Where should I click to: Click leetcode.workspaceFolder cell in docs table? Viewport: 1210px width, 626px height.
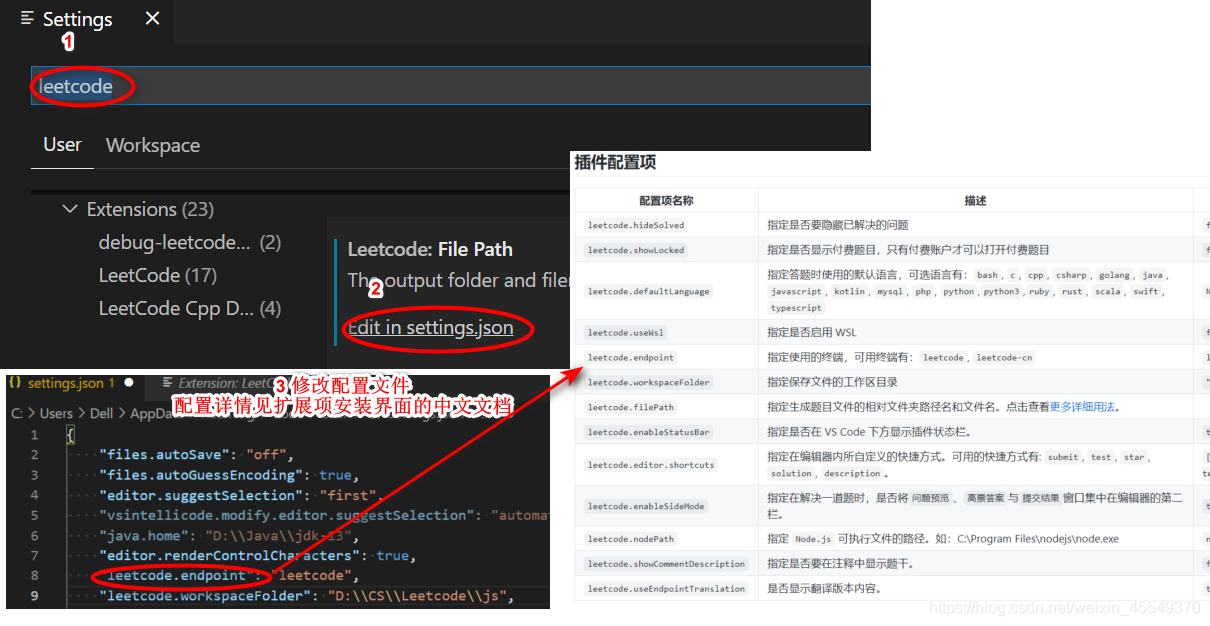pos(649,382)
